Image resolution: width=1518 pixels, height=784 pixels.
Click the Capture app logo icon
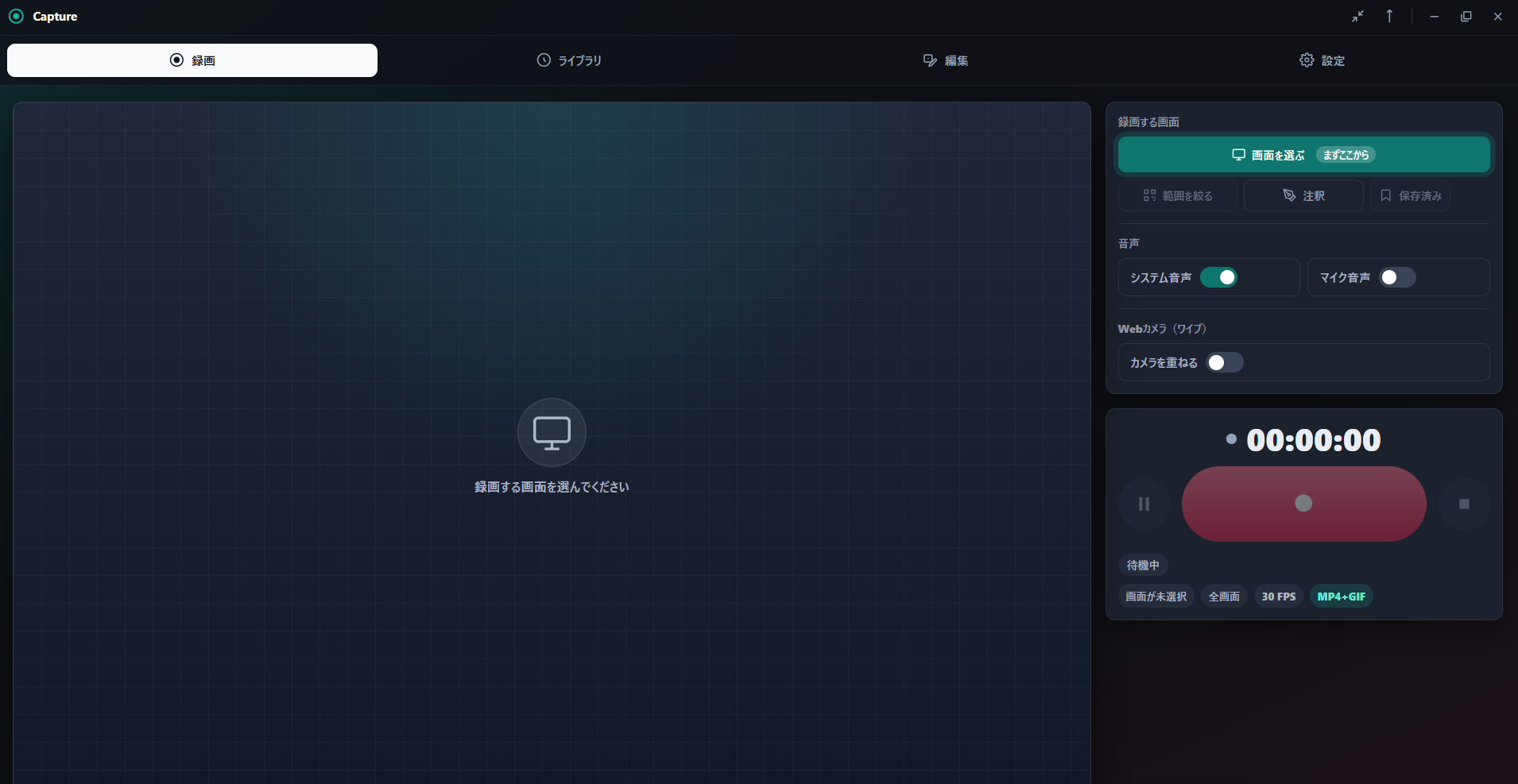click(16, 16)
